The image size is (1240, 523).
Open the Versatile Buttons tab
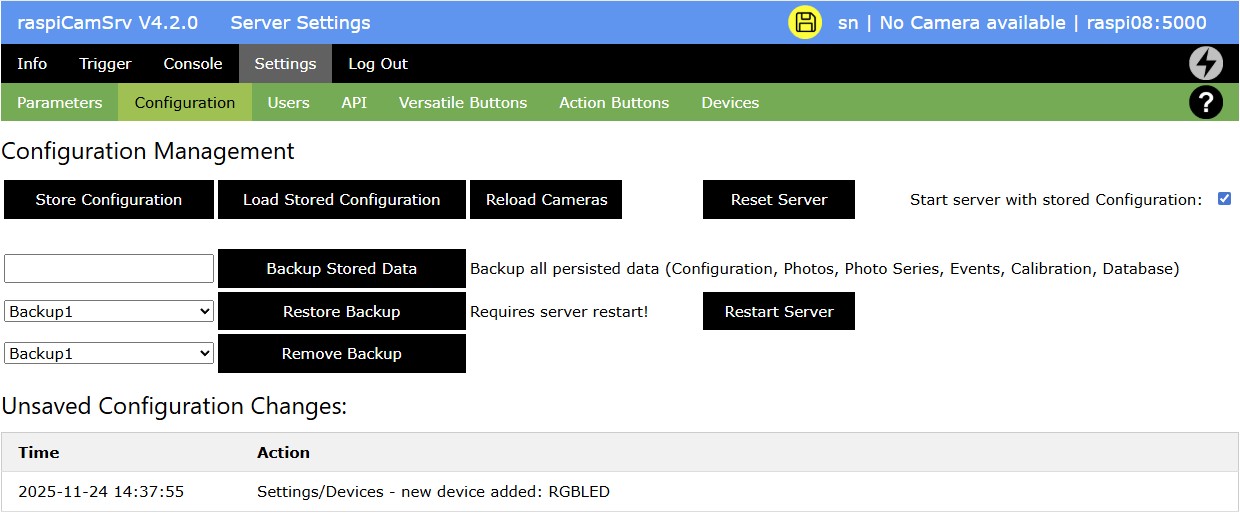463,102
